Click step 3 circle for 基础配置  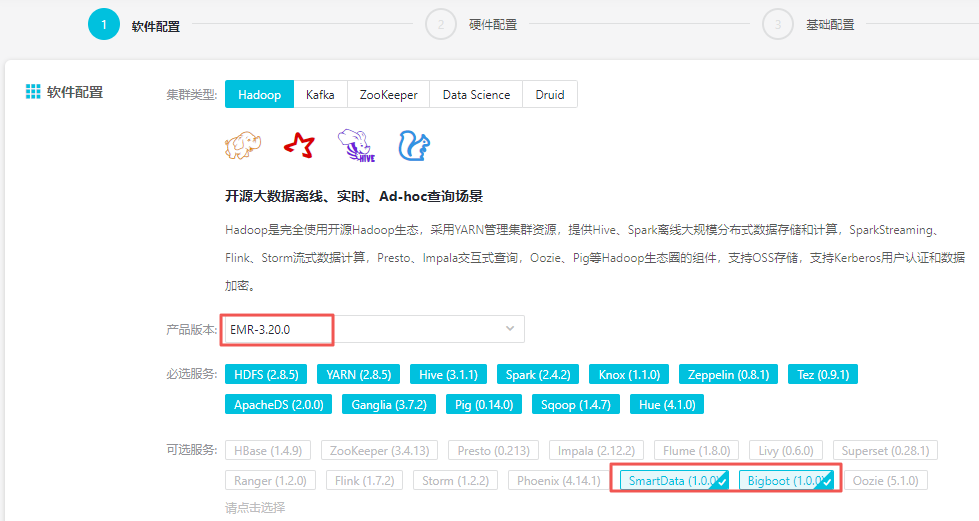pos(778,24)
